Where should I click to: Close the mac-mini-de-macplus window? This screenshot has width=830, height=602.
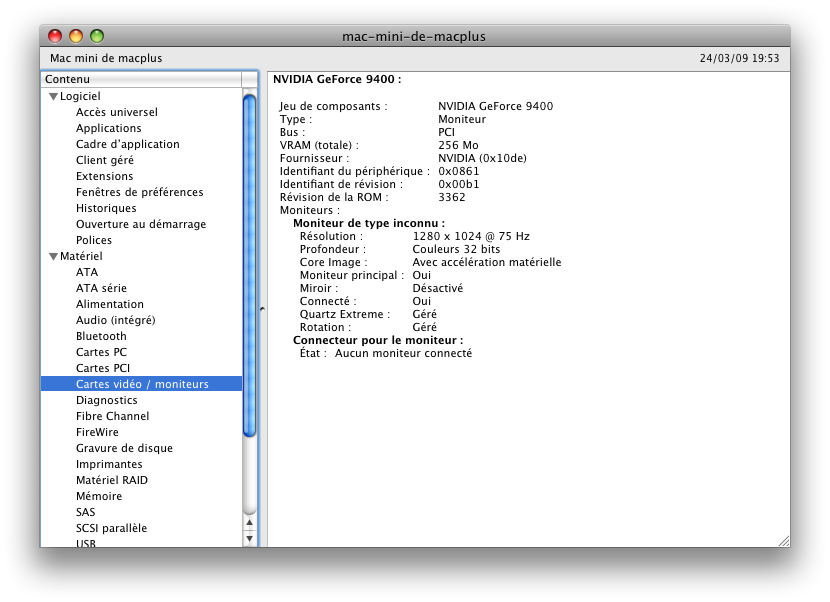55,36
